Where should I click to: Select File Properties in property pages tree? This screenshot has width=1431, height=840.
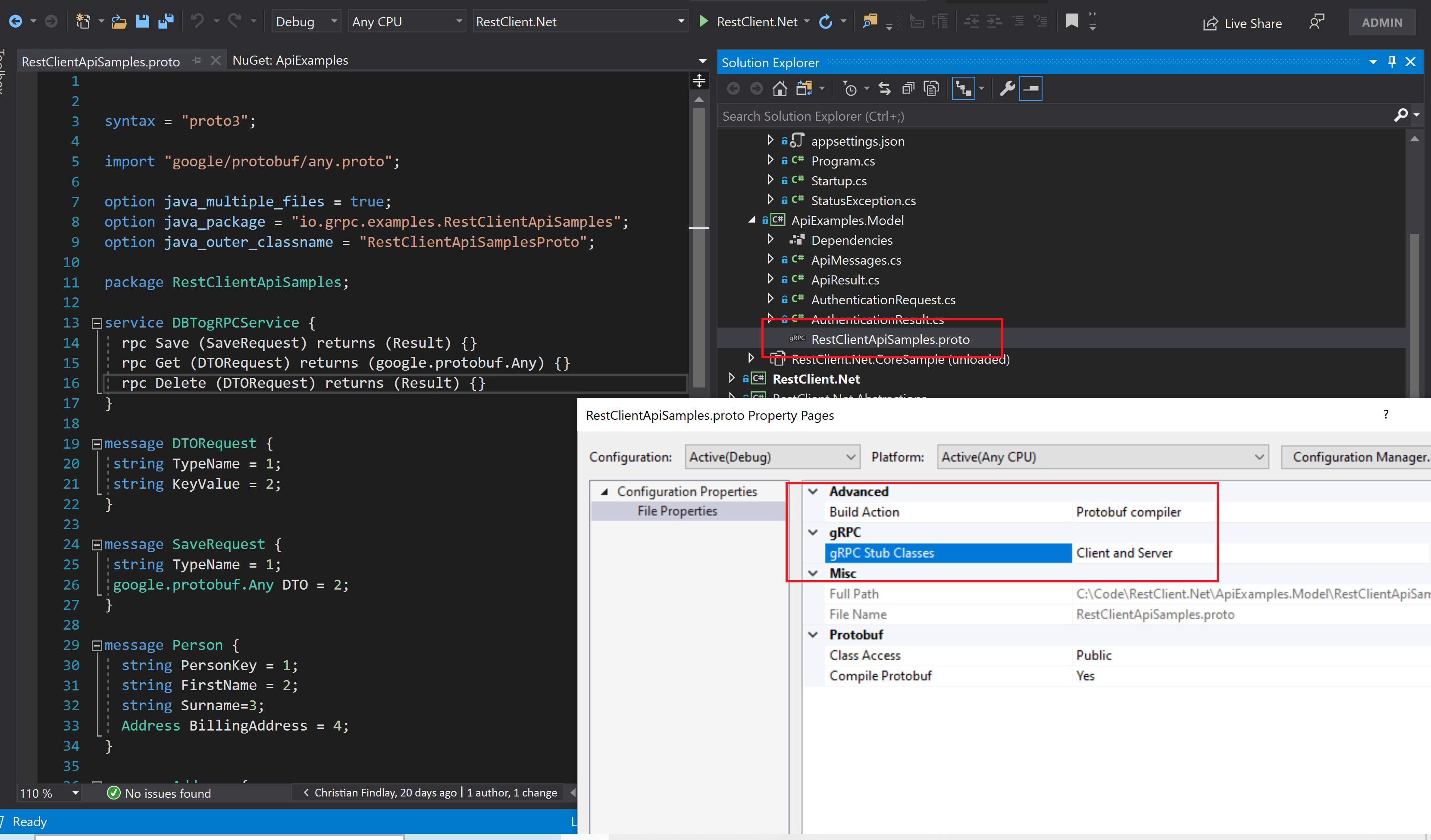[x=677, y=511]
